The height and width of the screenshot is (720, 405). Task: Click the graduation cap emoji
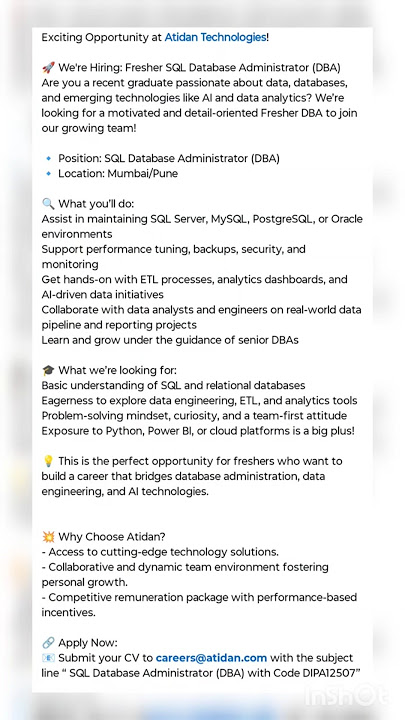point(48,371)
